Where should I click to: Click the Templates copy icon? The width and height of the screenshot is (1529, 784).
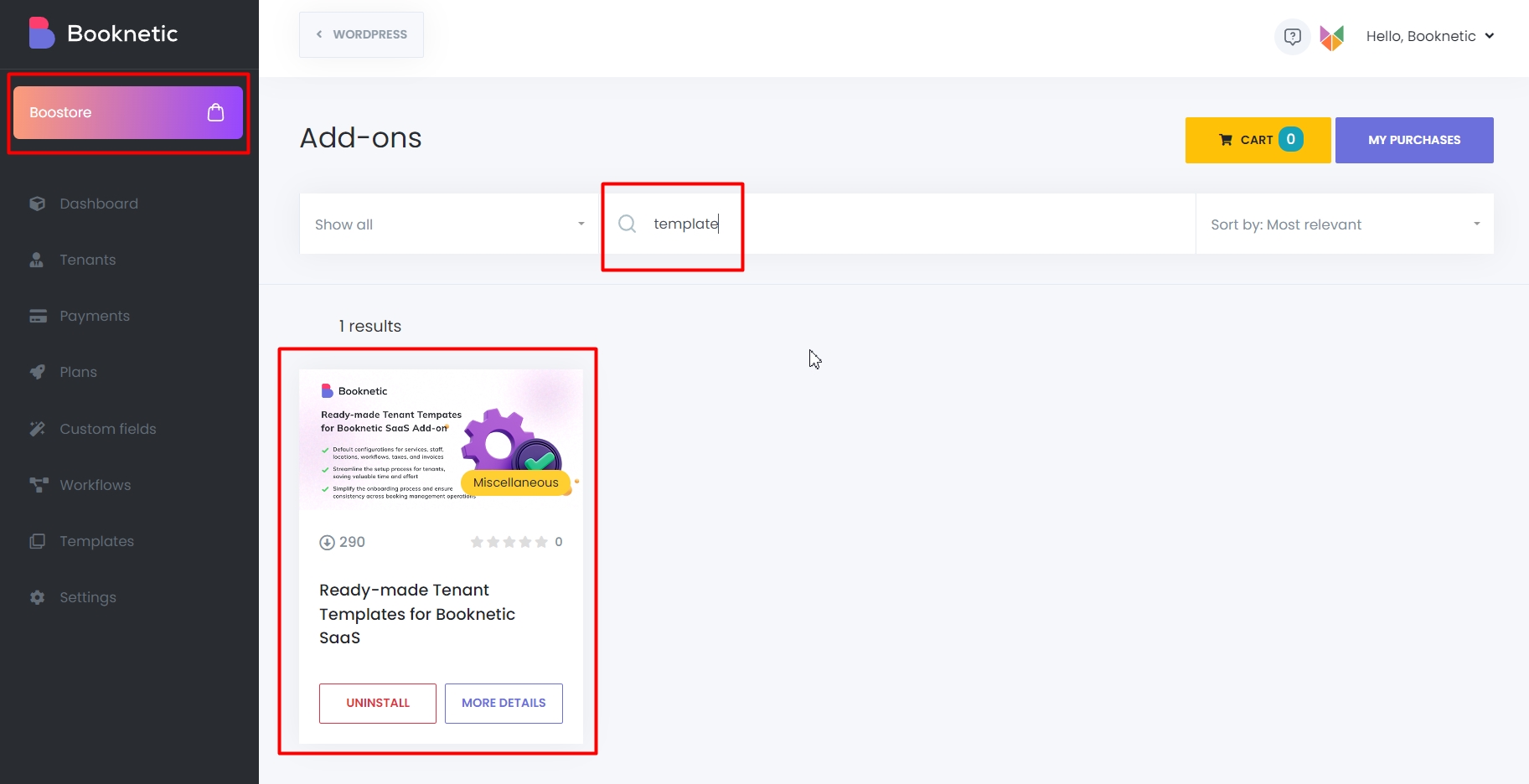38,541
